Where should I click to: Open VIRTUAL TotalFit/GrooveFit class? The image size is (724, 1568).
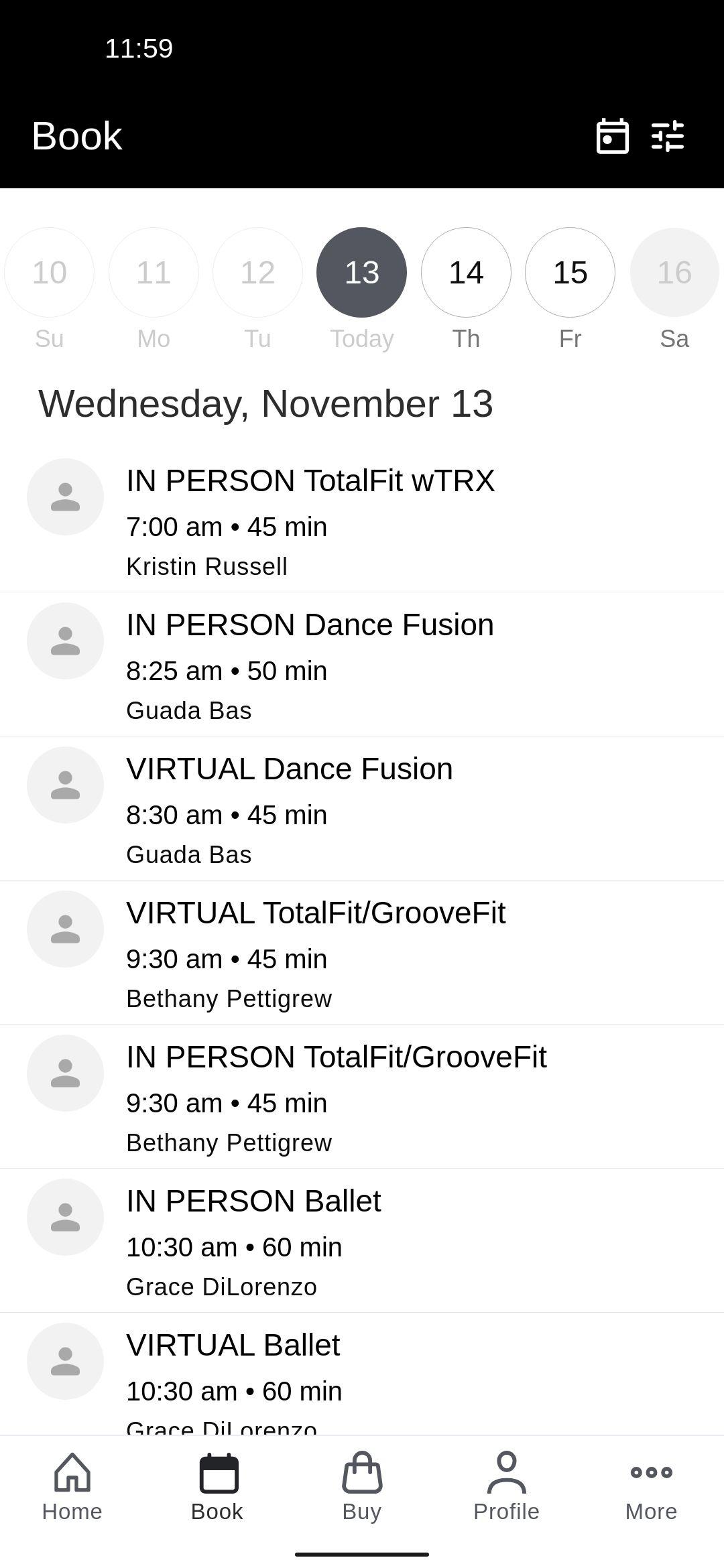(x=362, y=953)
